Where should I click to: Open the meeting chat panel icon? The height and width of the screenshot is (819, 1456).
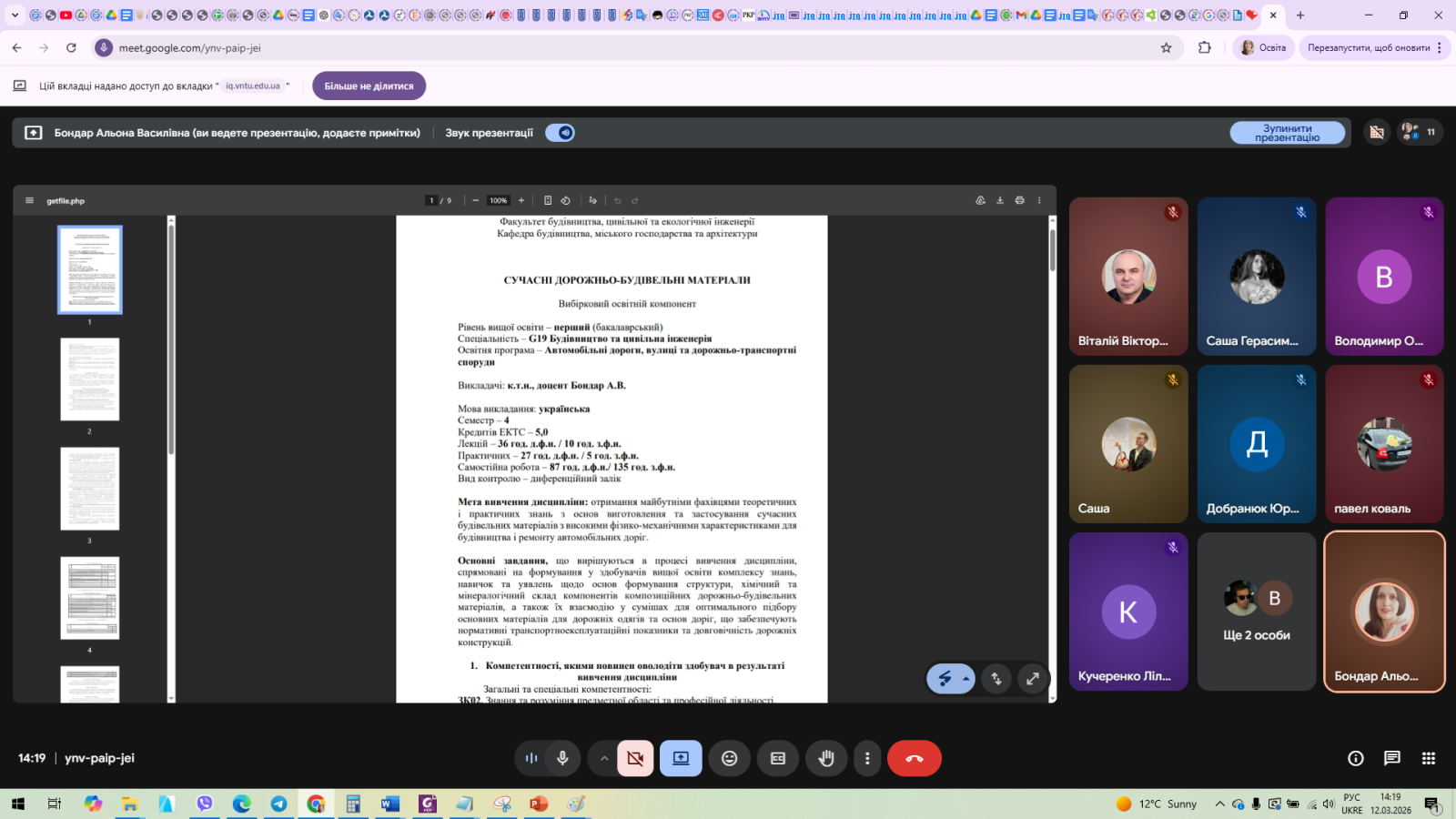coord(1391,758)
